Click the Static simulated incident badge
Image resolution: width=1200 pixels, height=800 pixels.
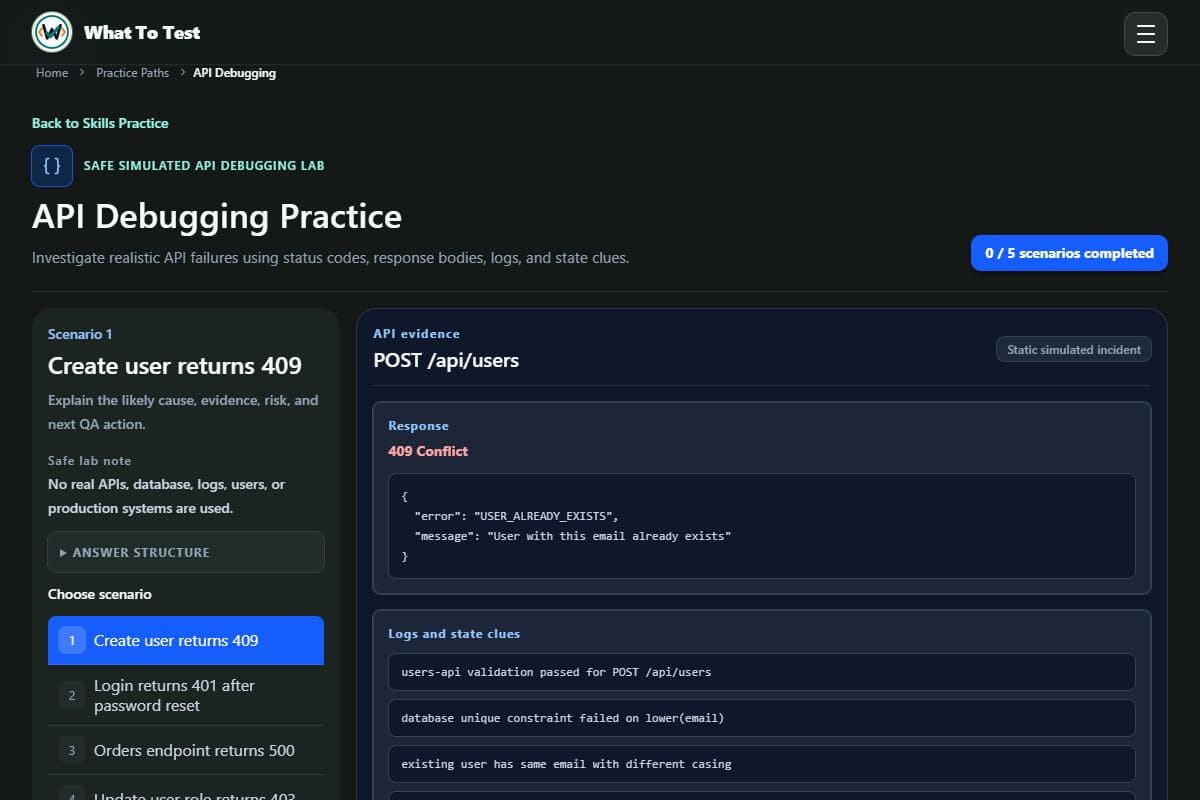1074,350
